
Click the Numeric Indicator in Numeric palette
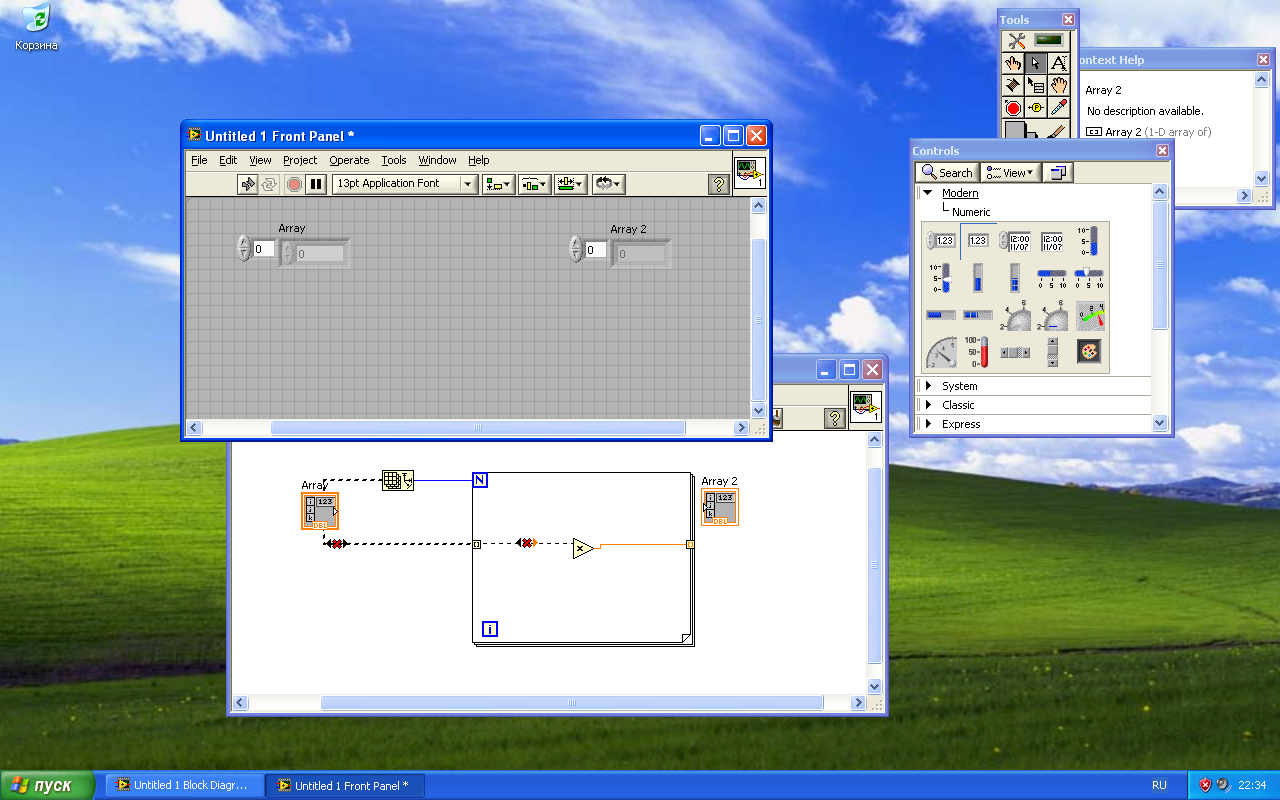[x=978, y=240]
